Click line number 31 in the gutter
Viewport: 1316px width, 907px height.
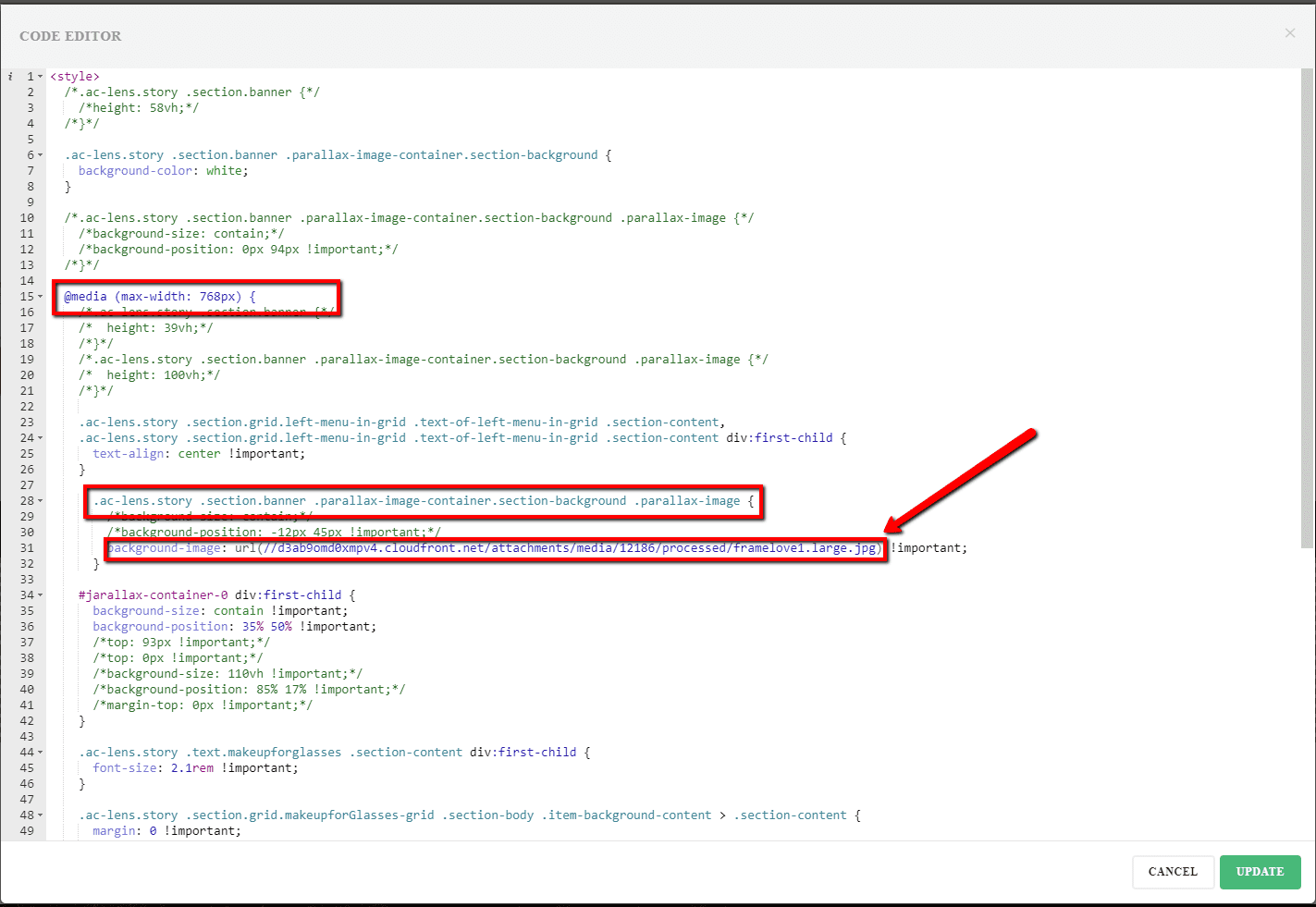[x=27, y=548]
